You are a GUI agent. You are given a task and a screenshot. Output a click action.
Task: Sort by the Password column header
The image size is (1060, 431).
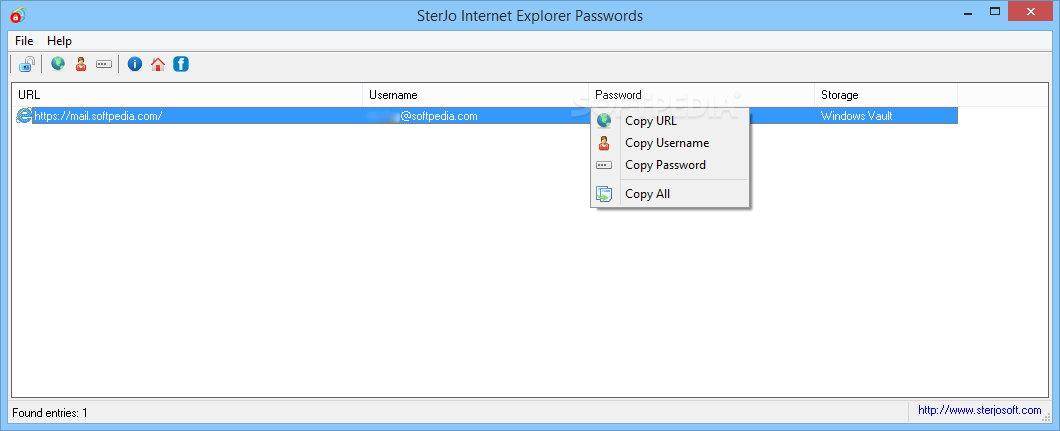pos(702,95)
